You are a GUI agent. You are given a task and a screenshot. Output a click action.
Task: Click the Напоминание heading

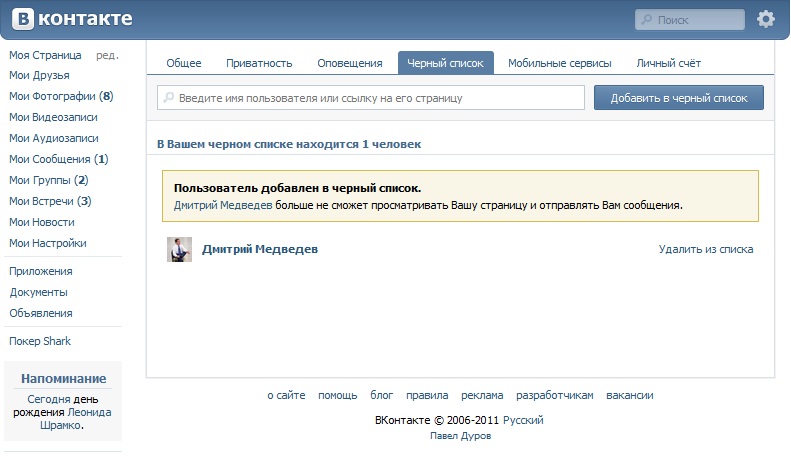pyautogui.click(x=64, y=379)
